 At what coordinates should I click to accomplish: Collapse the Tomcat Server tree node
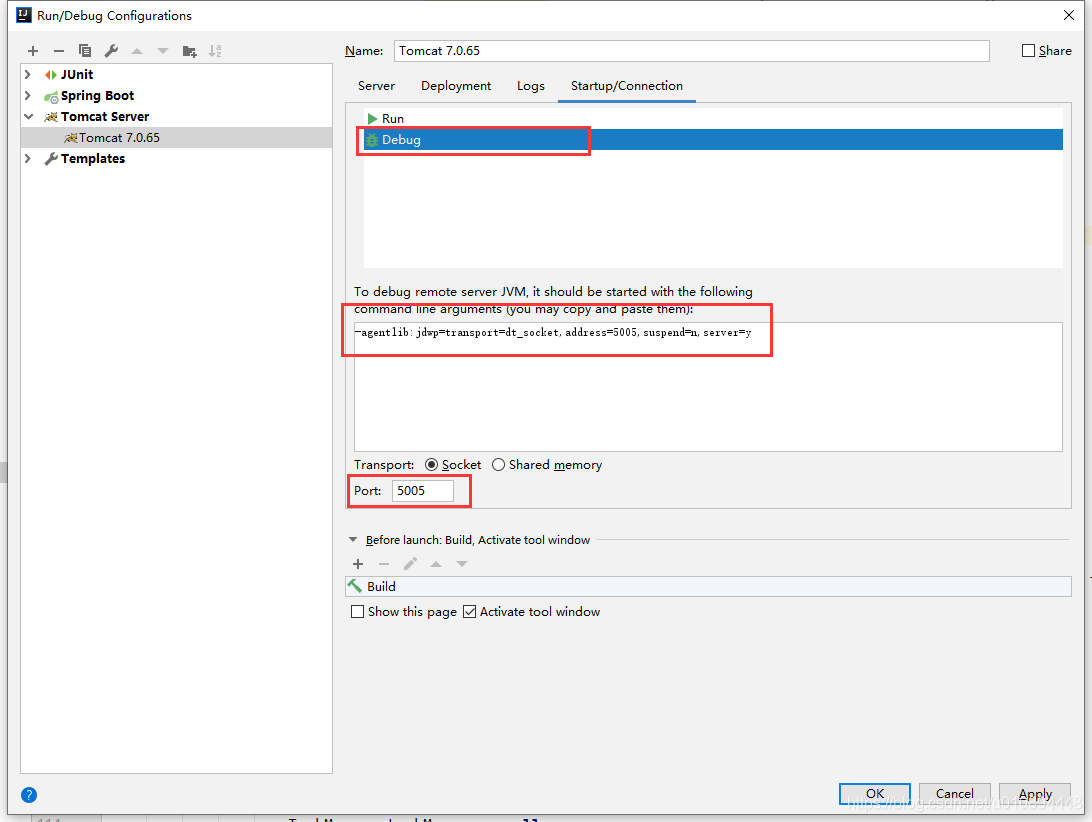[x=29, y=116]
